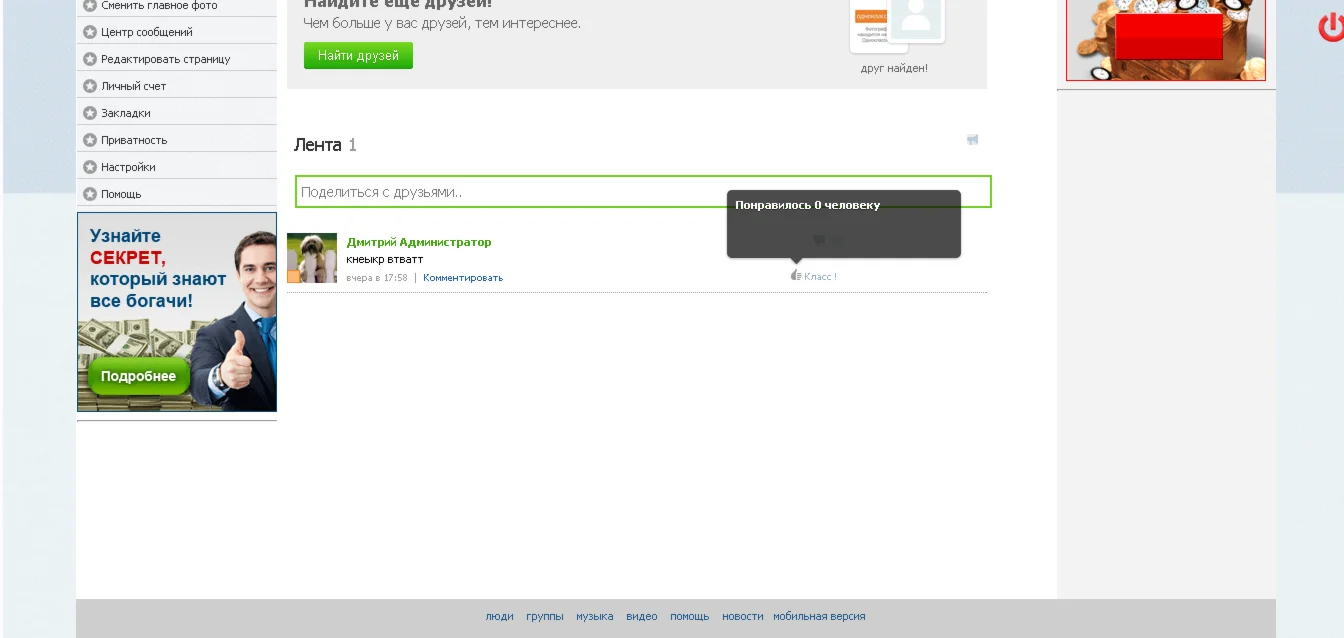The width and height of the screenshot is (1344, 638).
Task: Click star icon beside Редактировать страницу
Action: [x=90, y=59]
